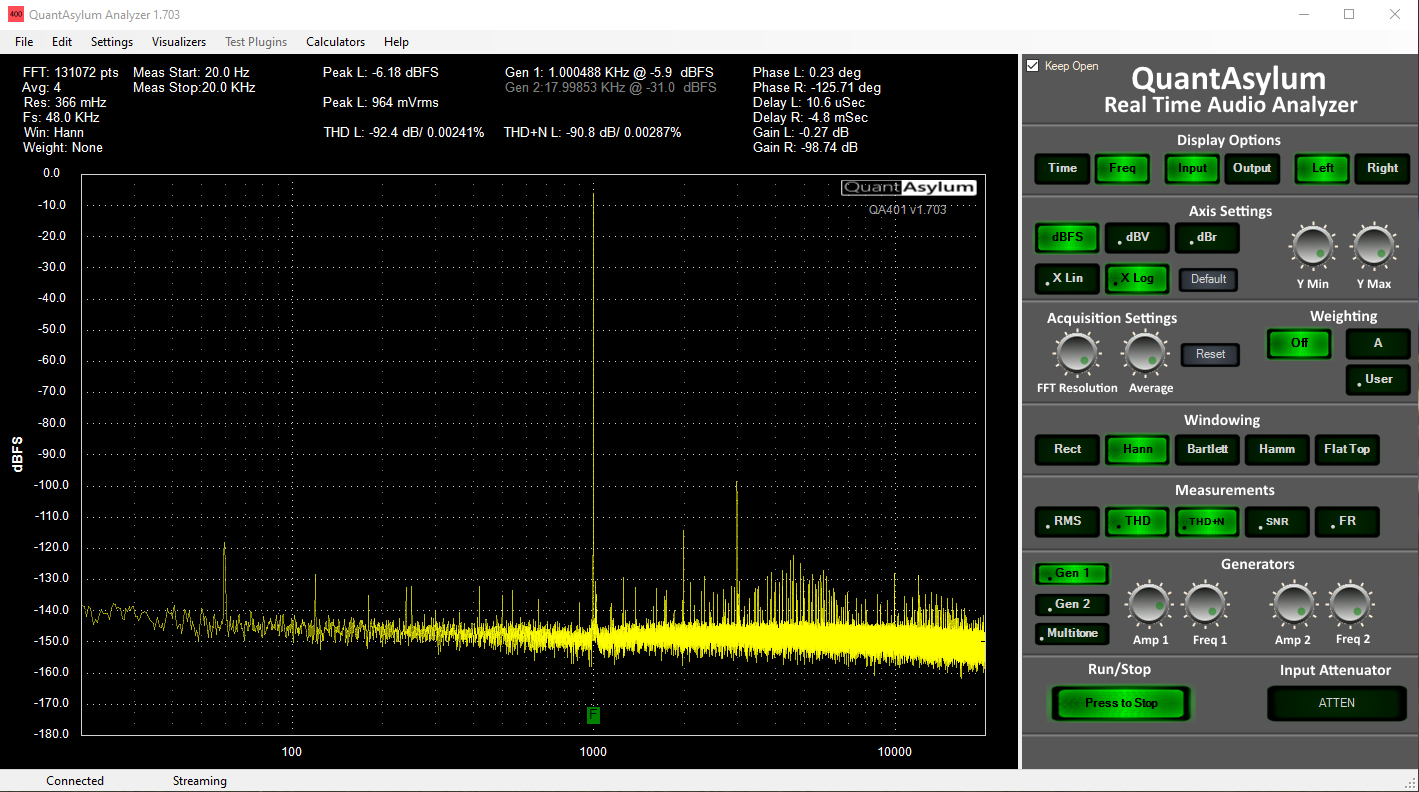1419x792 pixels.
Task: Toggle the ATTEN input attenuator
Action: pyautogui.click(x=1337, y=703)
